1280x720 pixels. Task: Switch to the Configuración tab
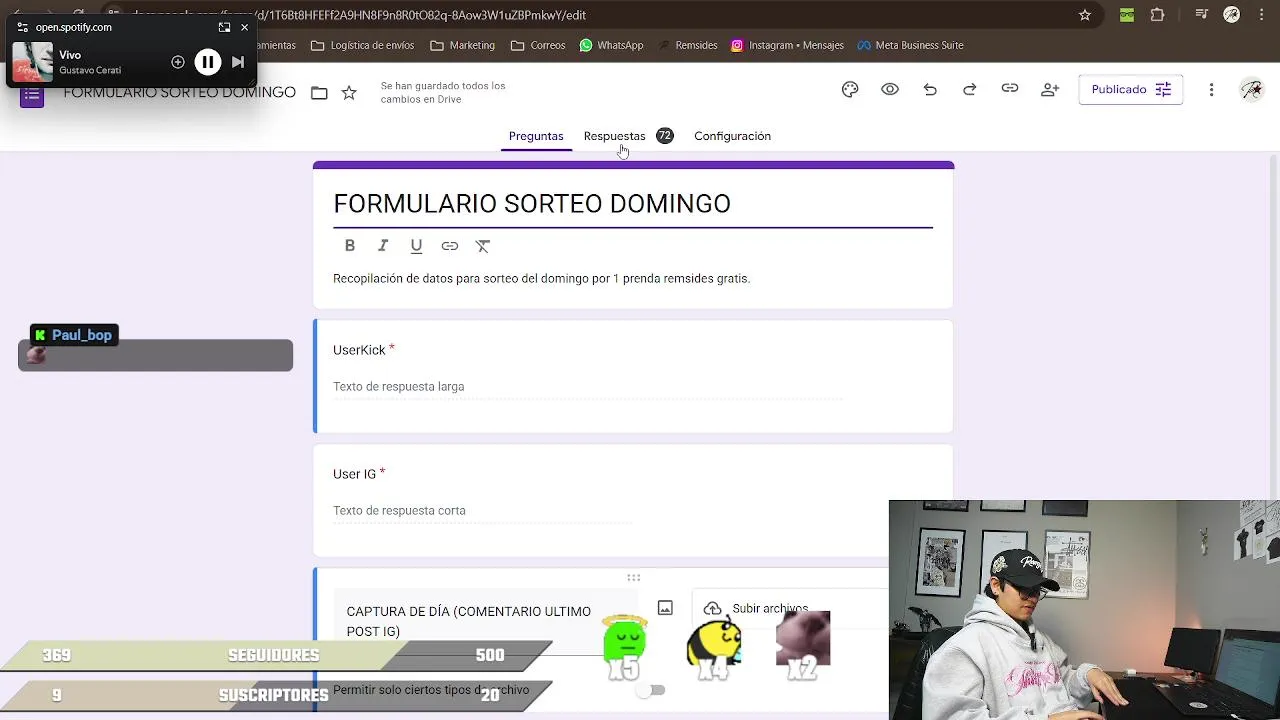732,136
